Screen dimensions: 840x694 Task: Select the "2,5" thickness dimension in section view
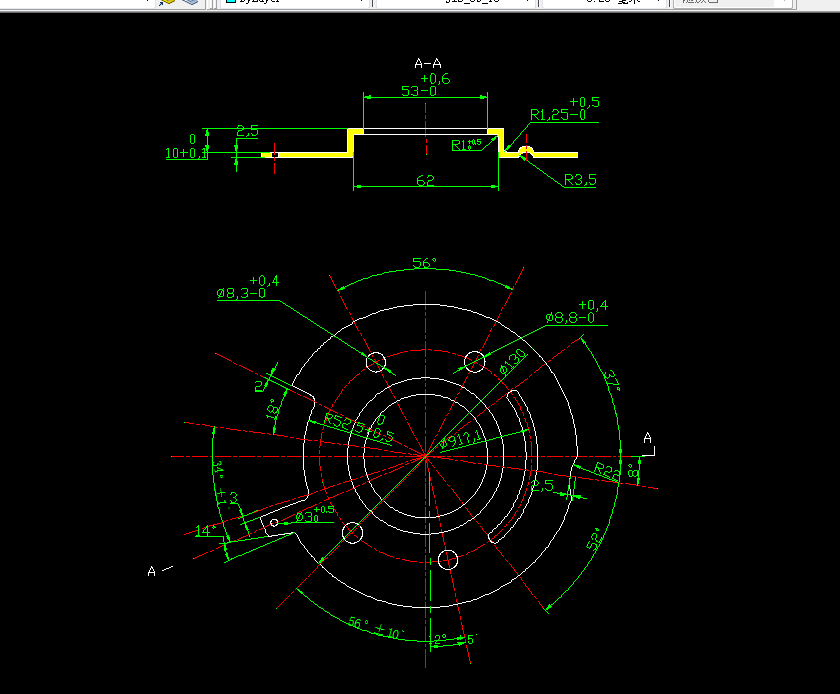248,131
